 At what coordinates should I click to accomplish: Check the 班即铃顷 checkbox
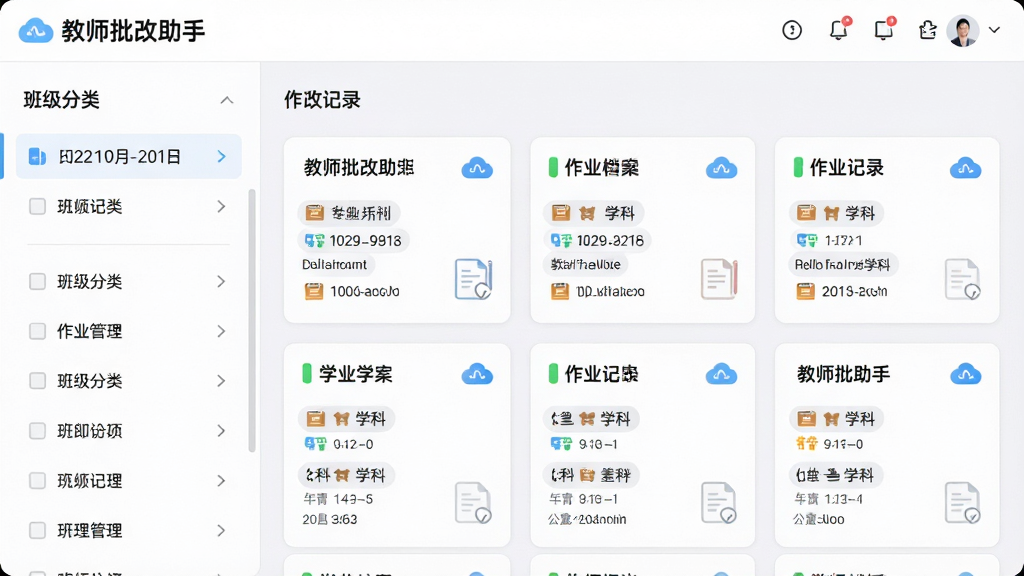[x=37, y=431]
